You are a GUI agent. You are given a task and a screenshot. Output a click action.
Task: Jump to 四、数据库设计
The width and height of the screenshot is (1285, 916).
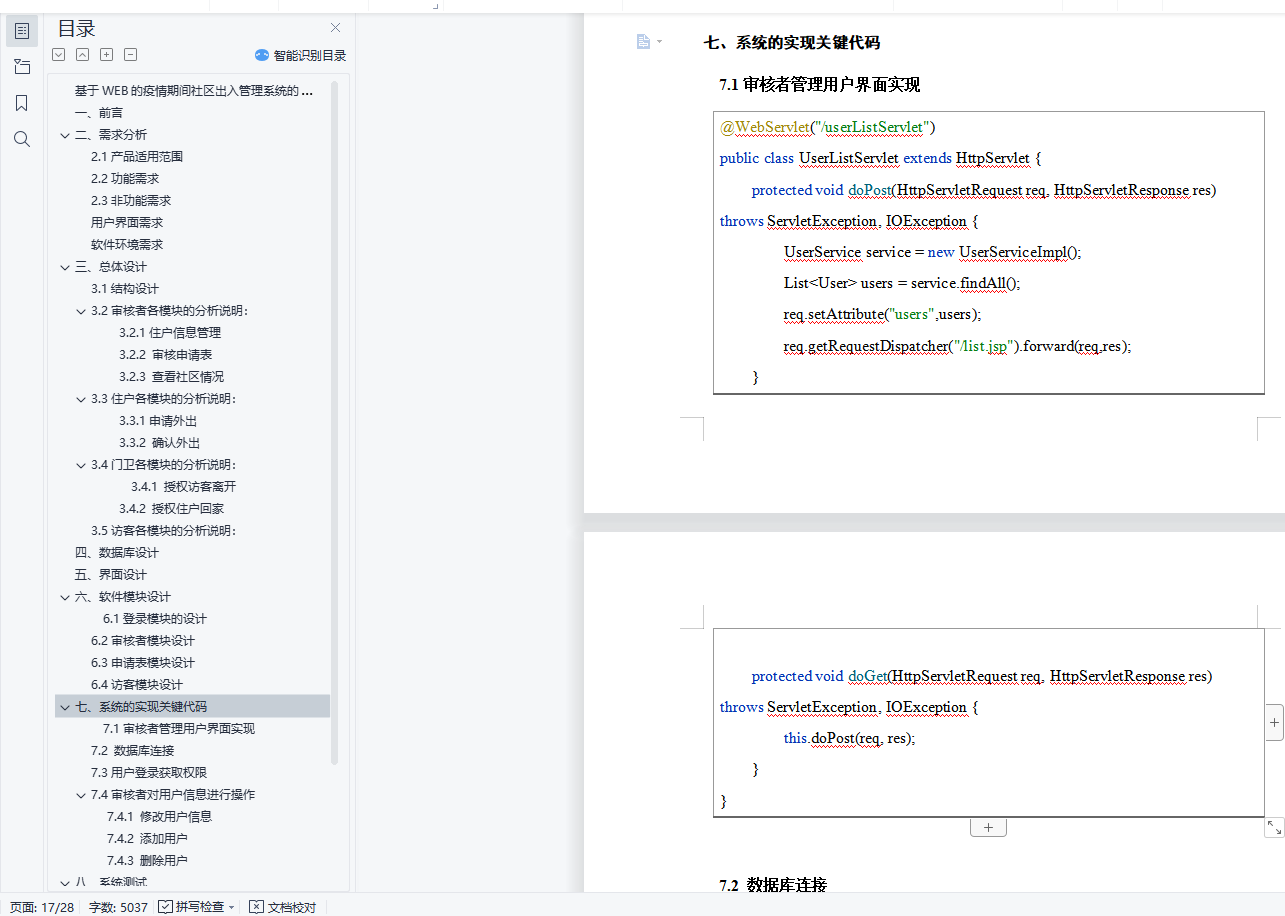(x=116, y=552)
